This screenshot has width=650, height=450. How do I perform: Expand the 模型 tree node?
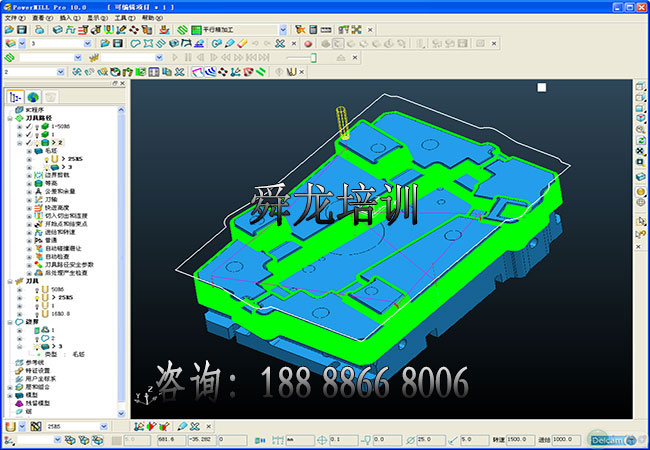click(x=10, y=395)
